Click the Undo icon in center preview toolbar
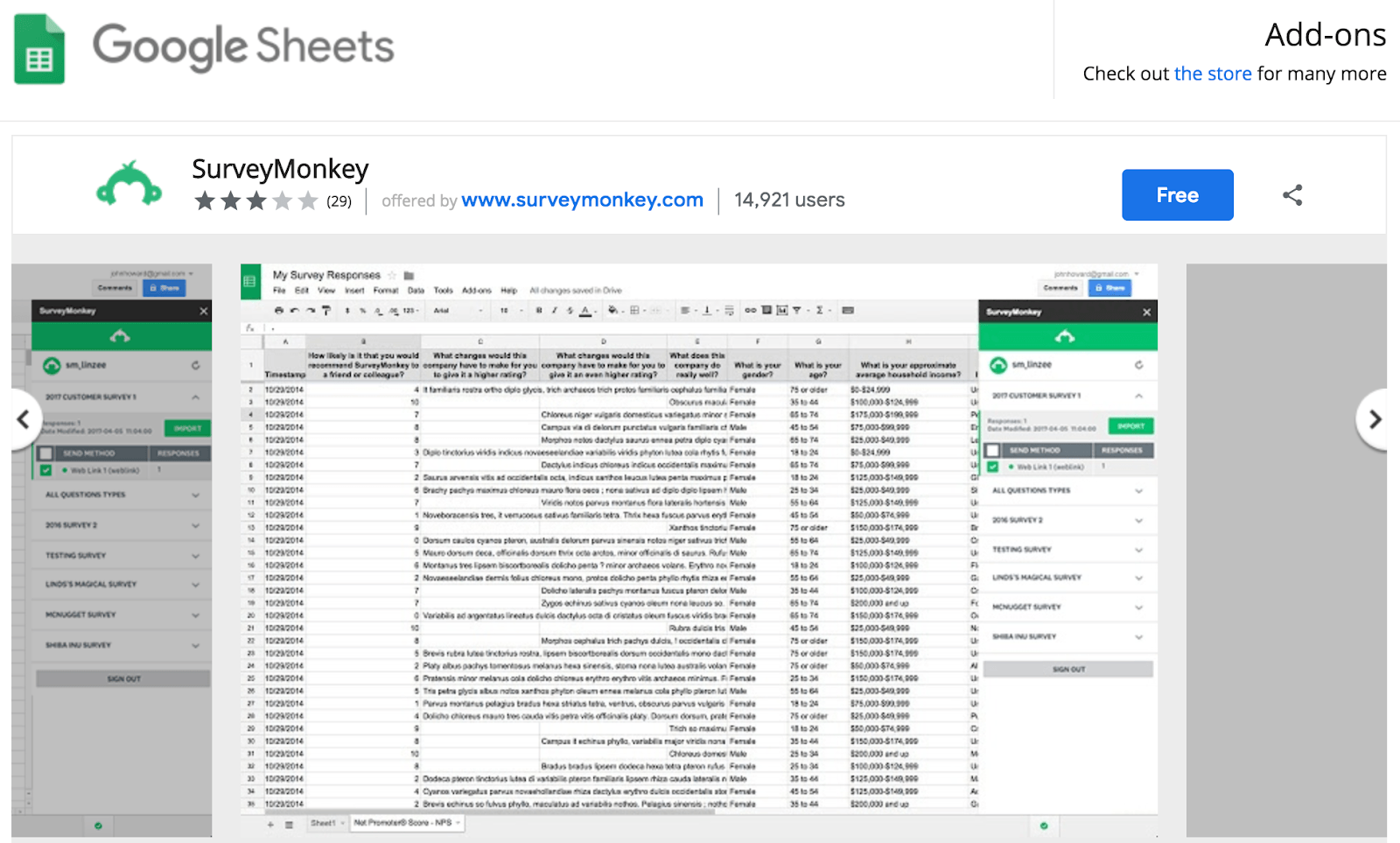This screenshot has width=1400, height=843. pos(295,310)
